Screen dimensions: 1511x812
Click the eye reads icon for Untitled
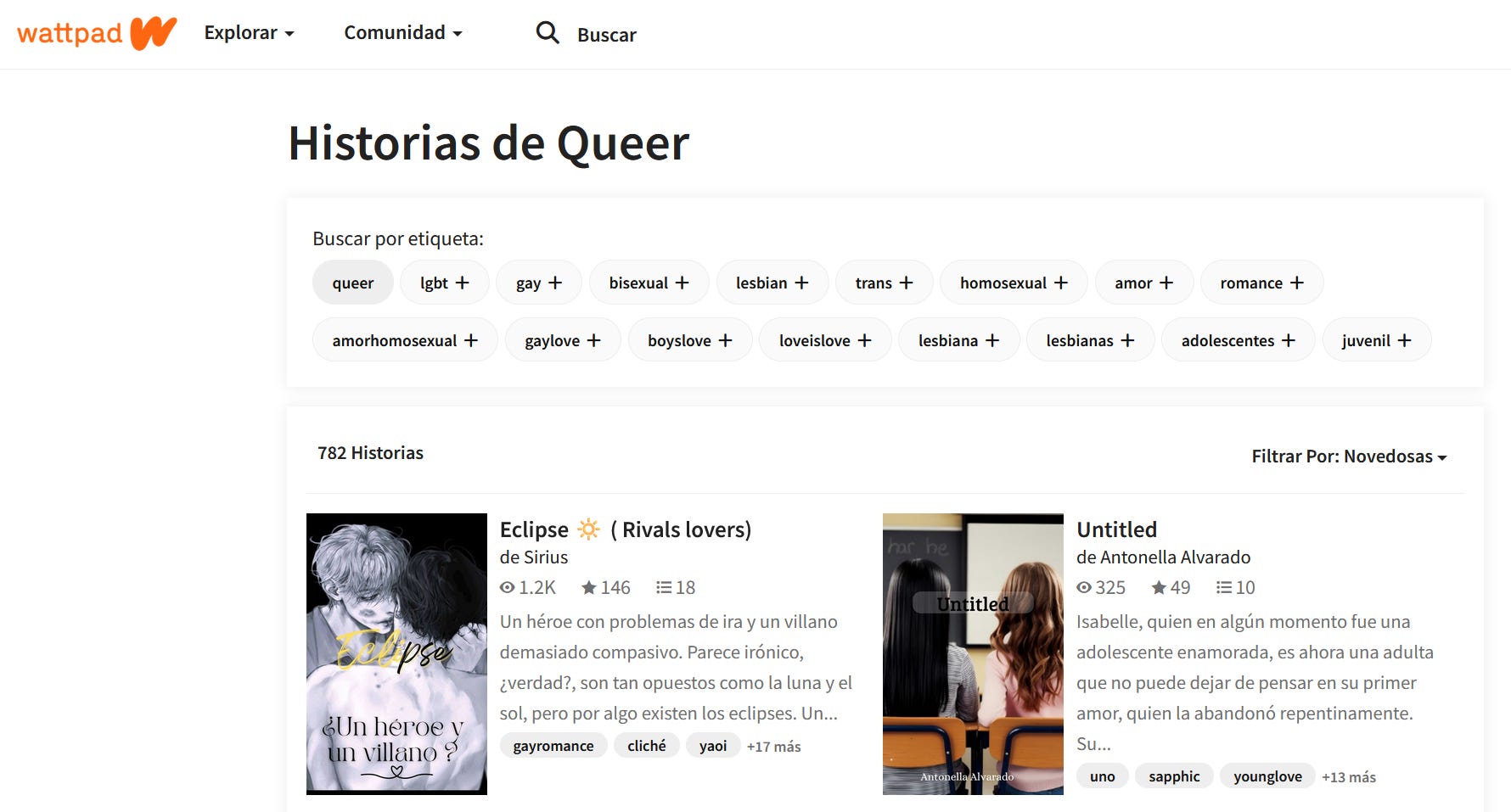[1084, 587]
